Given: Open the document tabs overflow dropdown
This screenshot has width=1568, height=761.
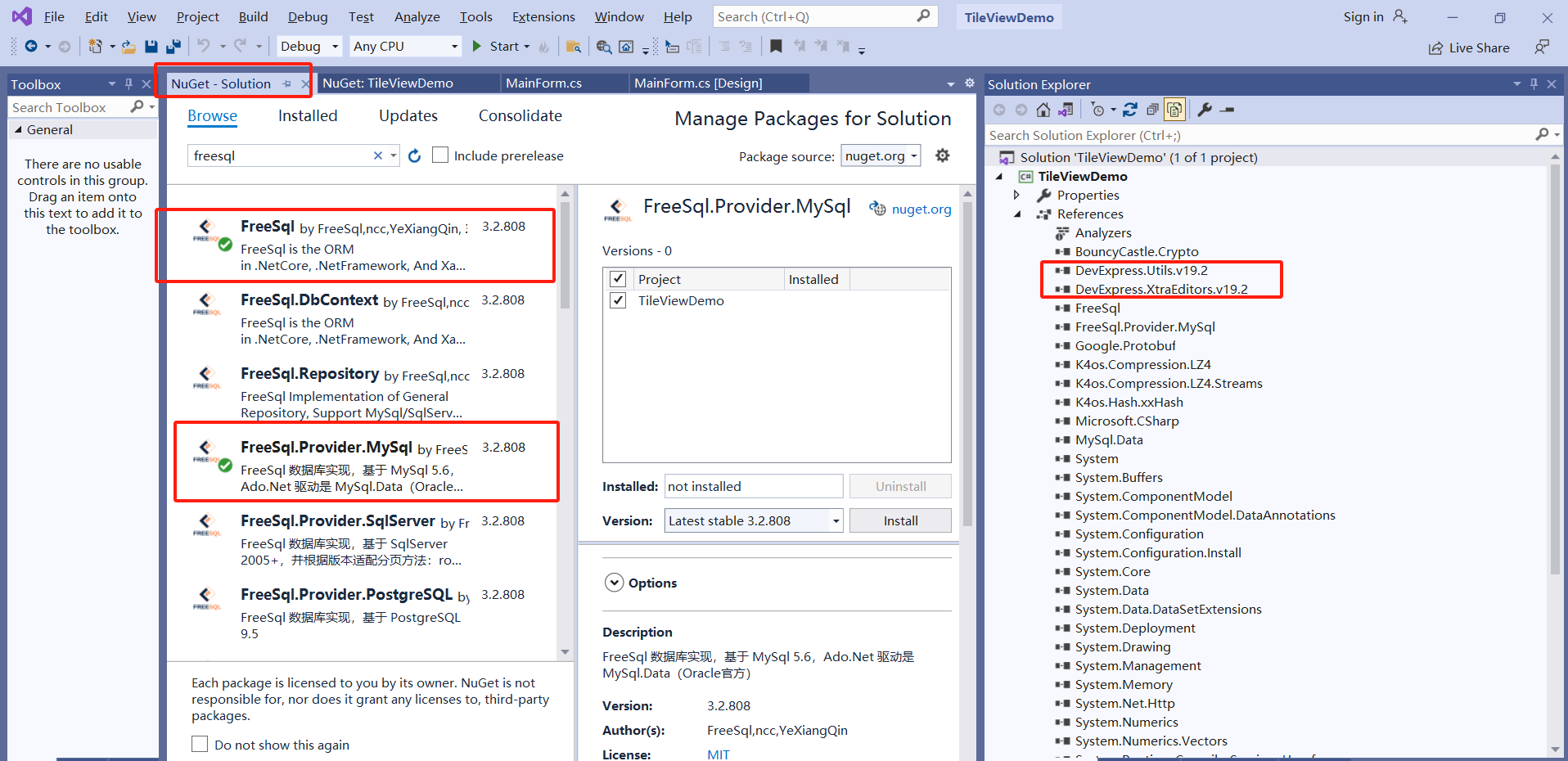Looking at the screenshot, I should coord(950,83).
